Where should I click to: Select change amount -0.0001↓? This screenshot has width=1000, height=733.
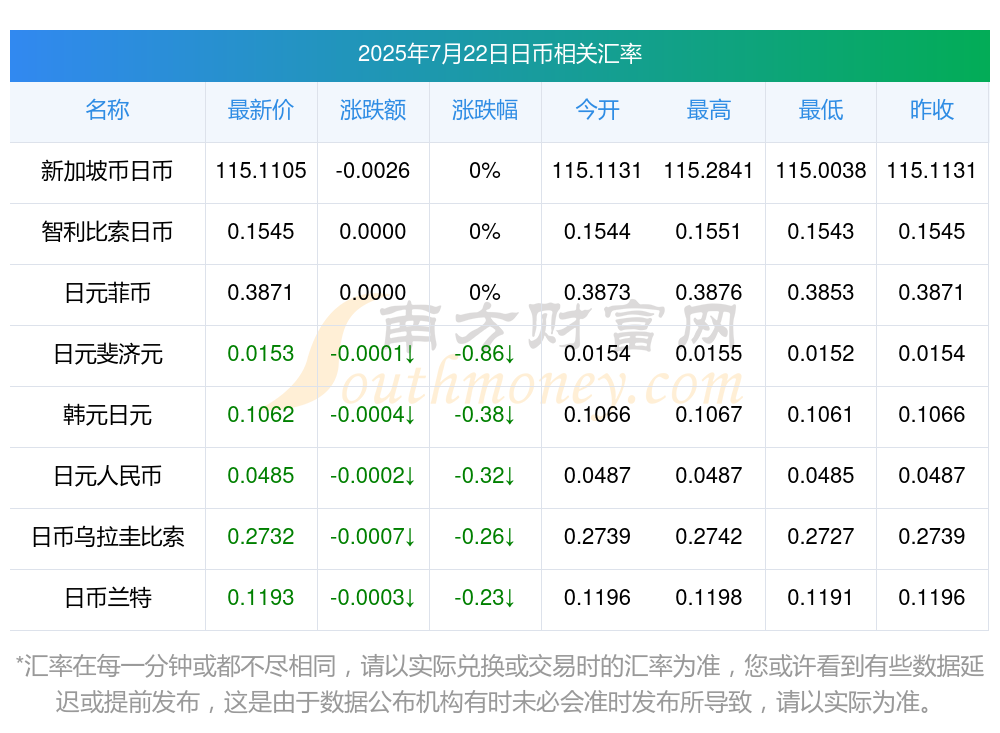coord(372,353)
